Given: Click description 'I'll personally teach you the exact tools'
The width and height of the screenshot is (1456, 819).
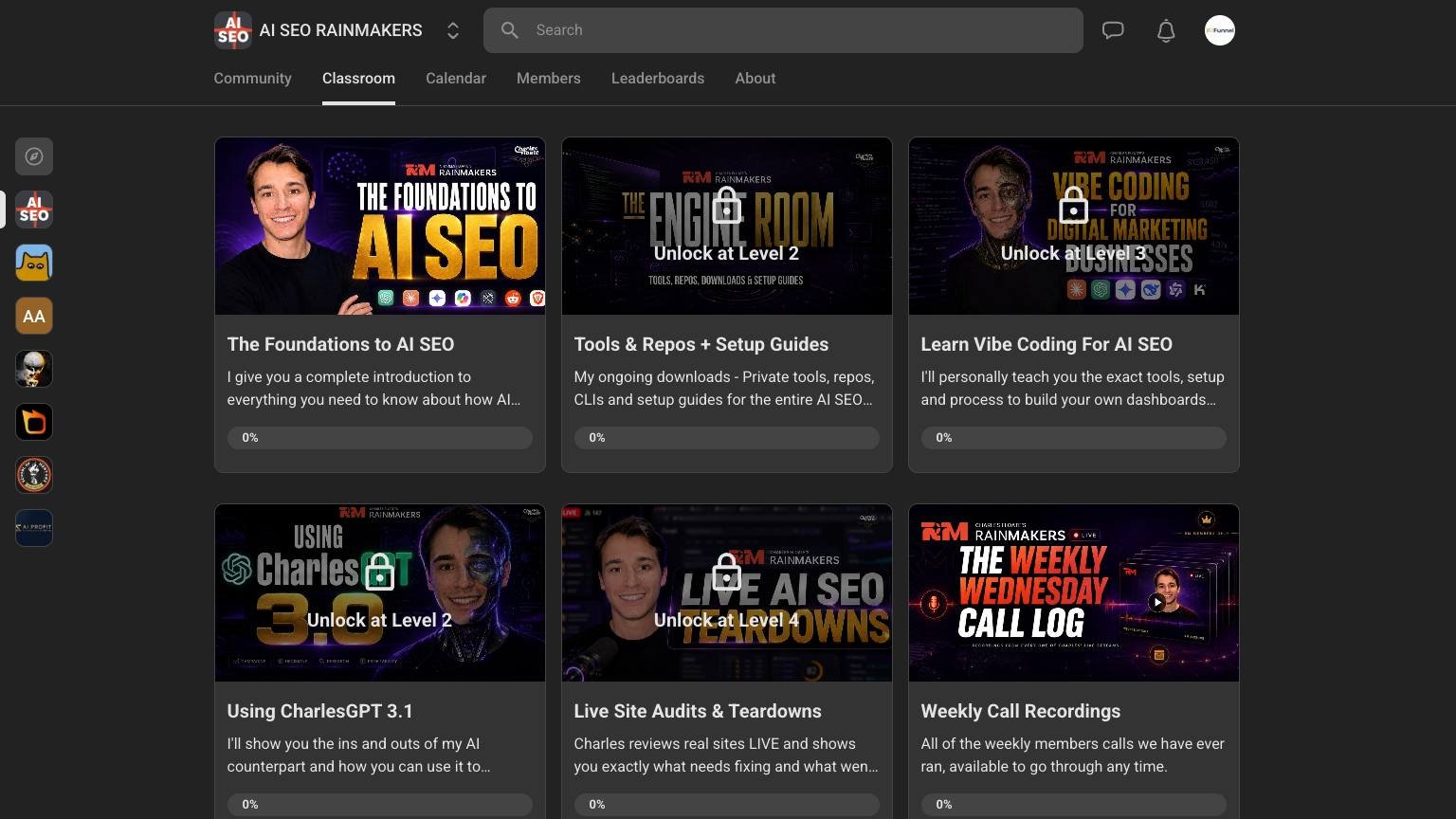Looking at the screenshot, I should 1073,389.
